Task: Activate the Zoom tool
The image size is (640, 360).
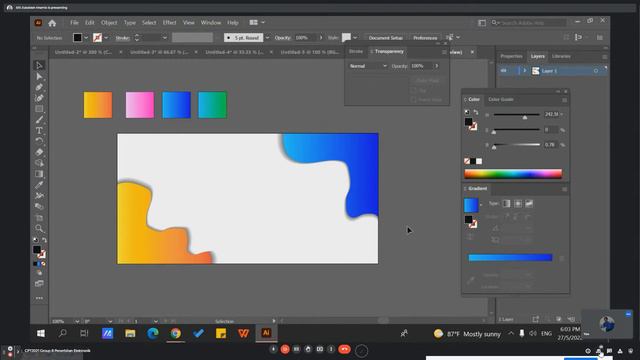Action: 39,229
